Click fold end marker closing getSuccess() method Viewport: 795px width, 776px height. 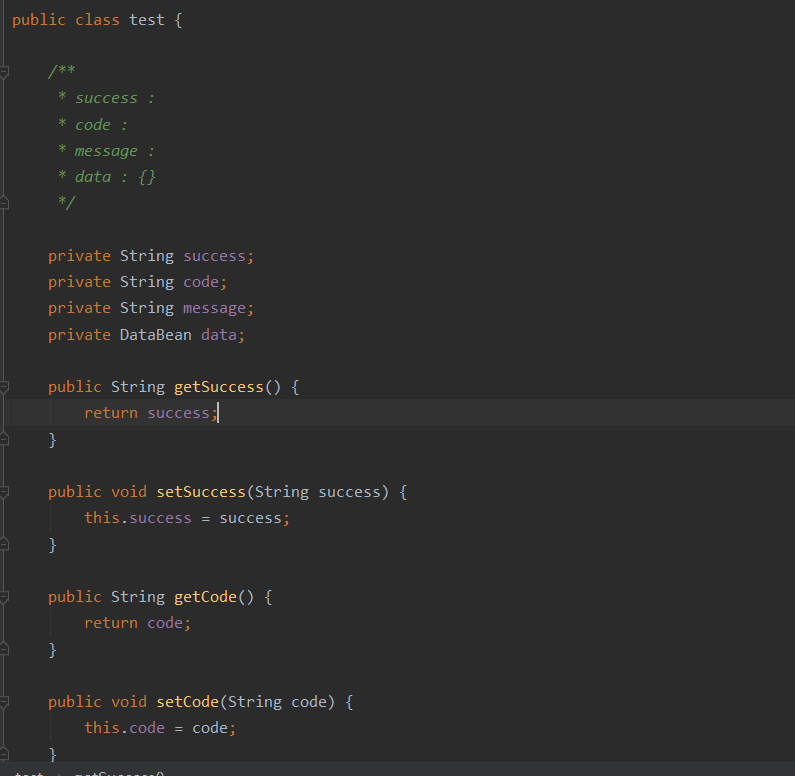pos(4,439)
